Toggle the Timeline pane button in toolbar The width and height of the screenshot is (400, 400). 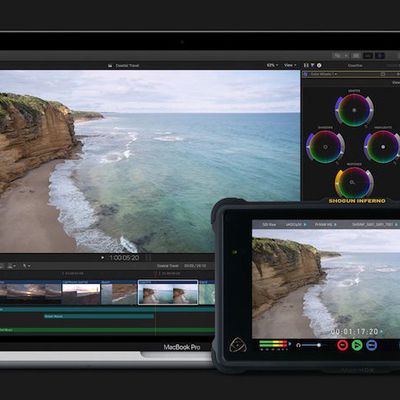368,56
